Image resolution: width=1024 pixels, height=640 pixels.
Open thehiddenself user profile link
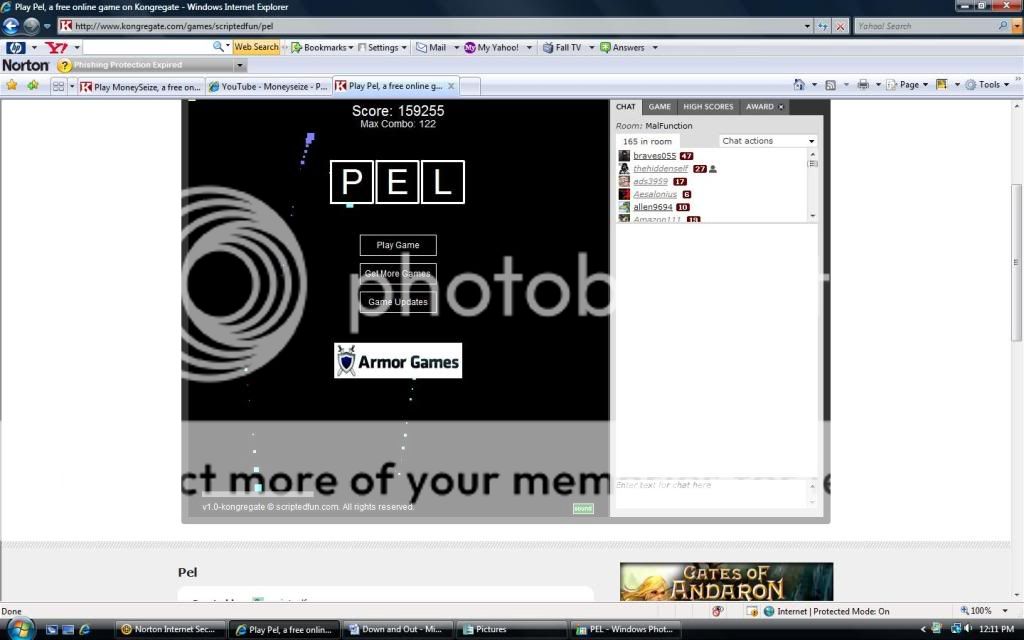tap(660, 168)
